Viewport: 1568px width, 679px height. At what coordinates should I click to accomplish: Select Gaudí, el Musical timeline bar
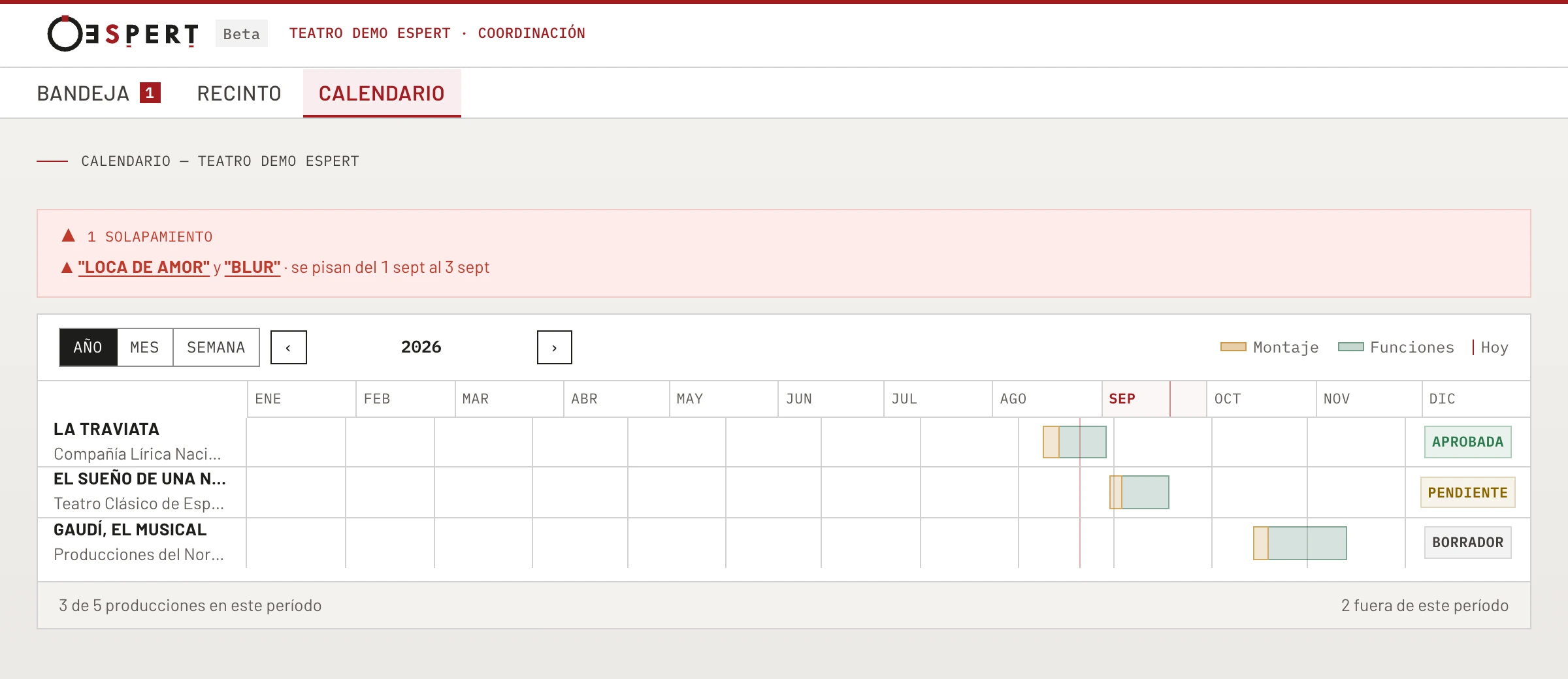pyautogui.click(x=1300, y=543)
